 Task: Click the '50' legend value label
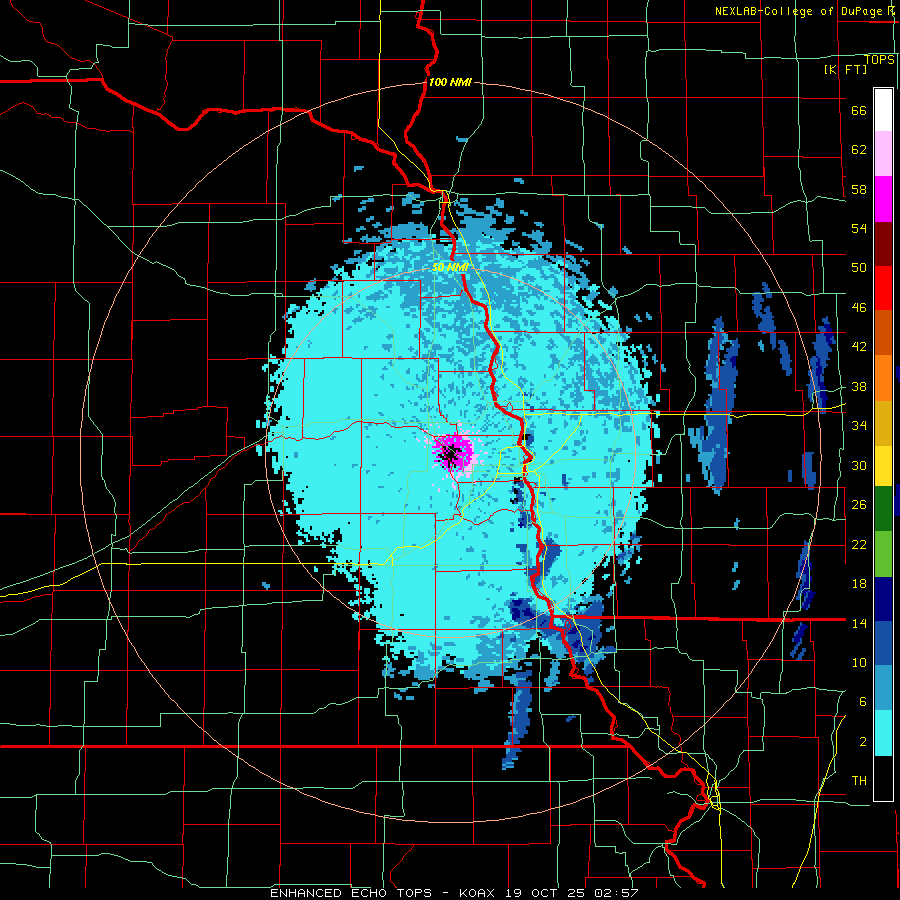point(859,268)
